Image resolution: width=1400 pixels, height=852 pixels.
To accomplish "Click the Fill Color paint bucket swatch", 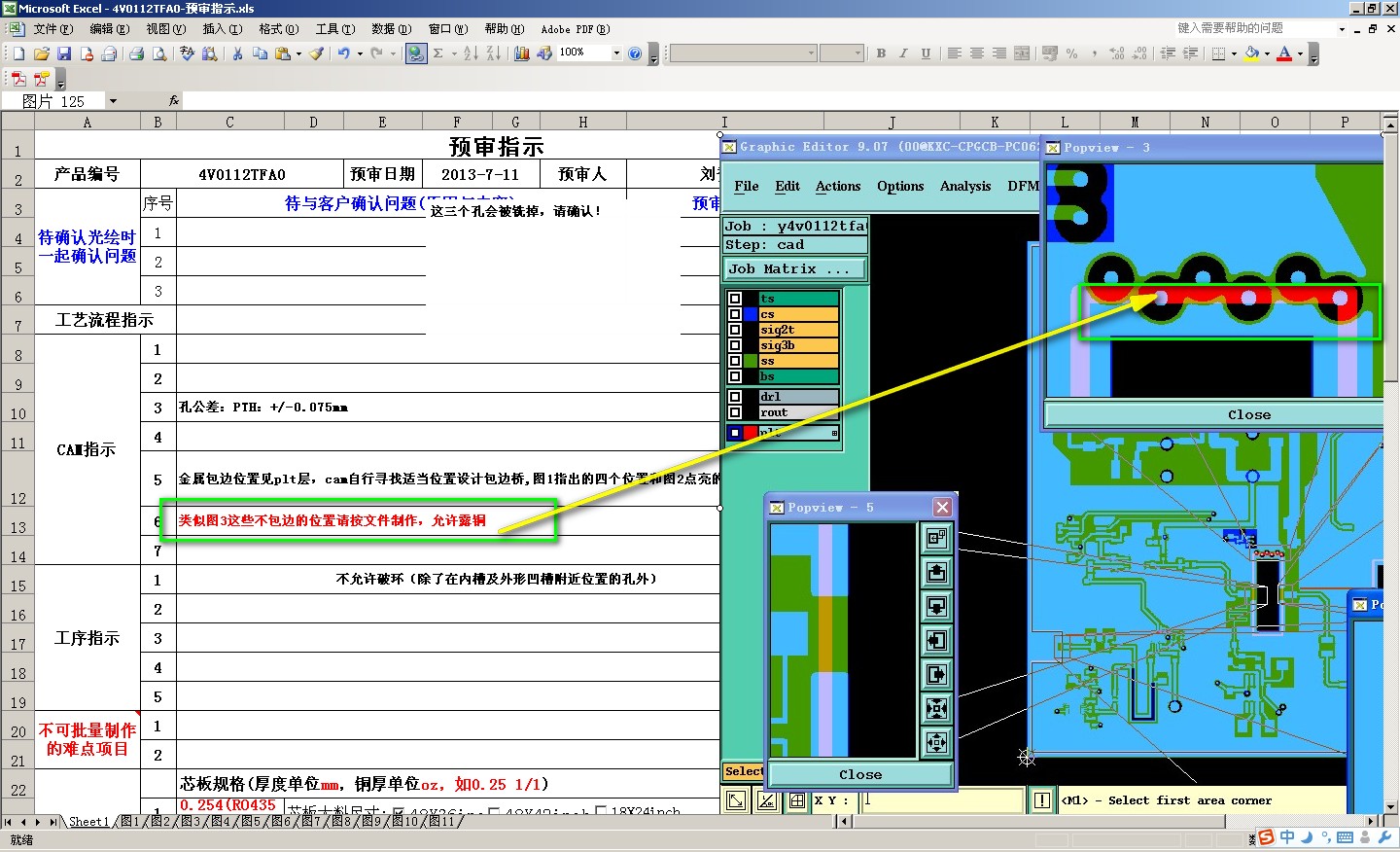I will pyautogui.click(x=1252, y=53).
